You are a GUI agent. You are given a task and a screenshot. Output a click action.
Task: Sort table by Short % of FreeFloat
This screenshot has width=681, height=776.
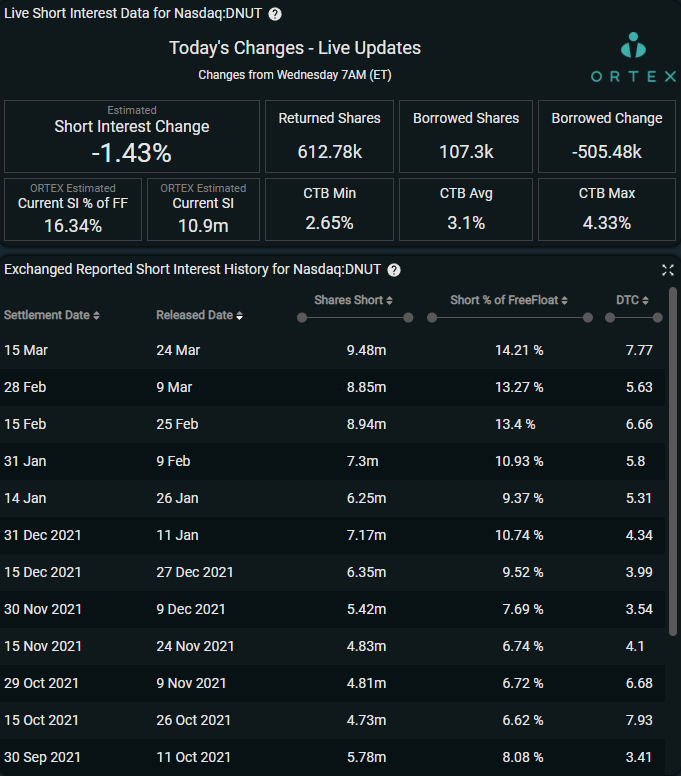pos(509,300)
